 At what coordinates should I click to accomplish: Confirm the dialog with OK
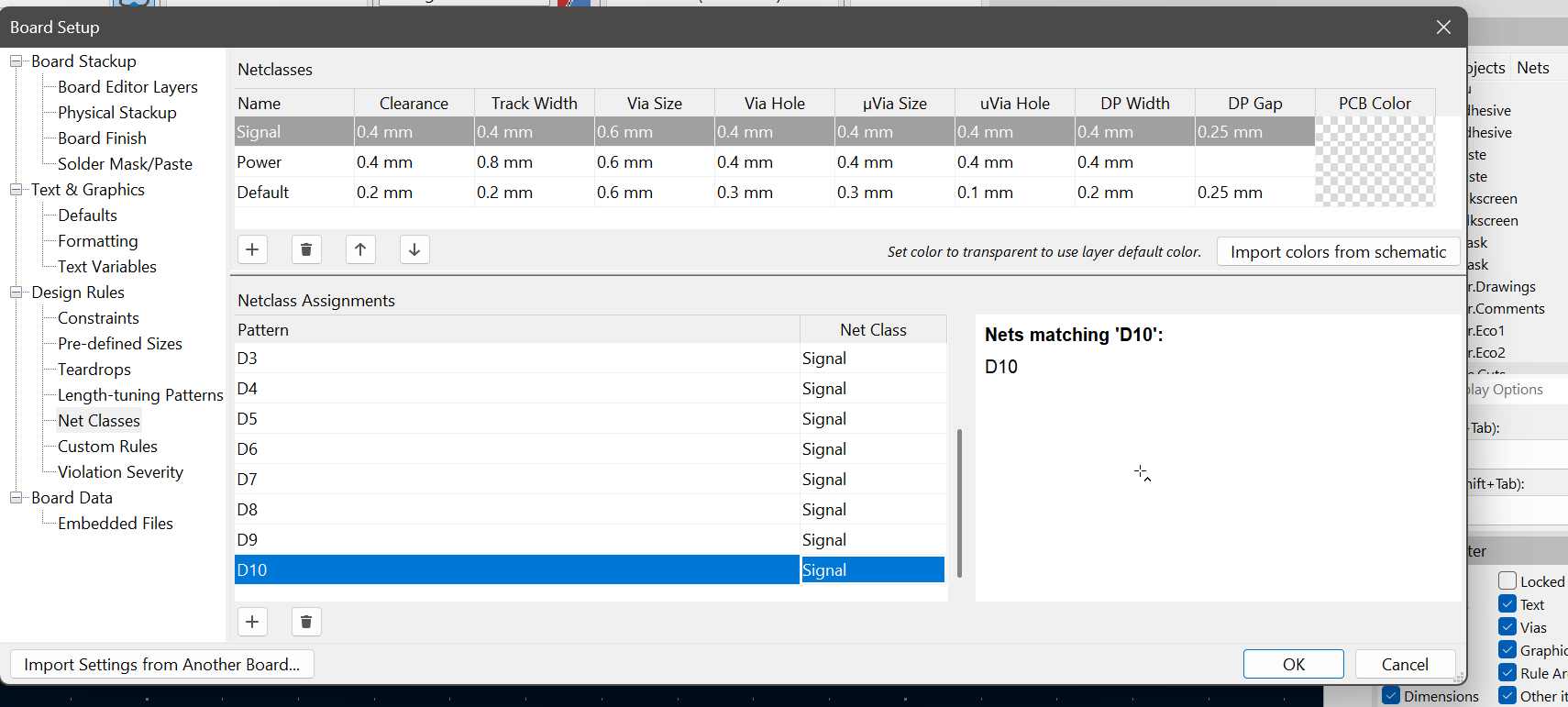[x=1294, y=664]
